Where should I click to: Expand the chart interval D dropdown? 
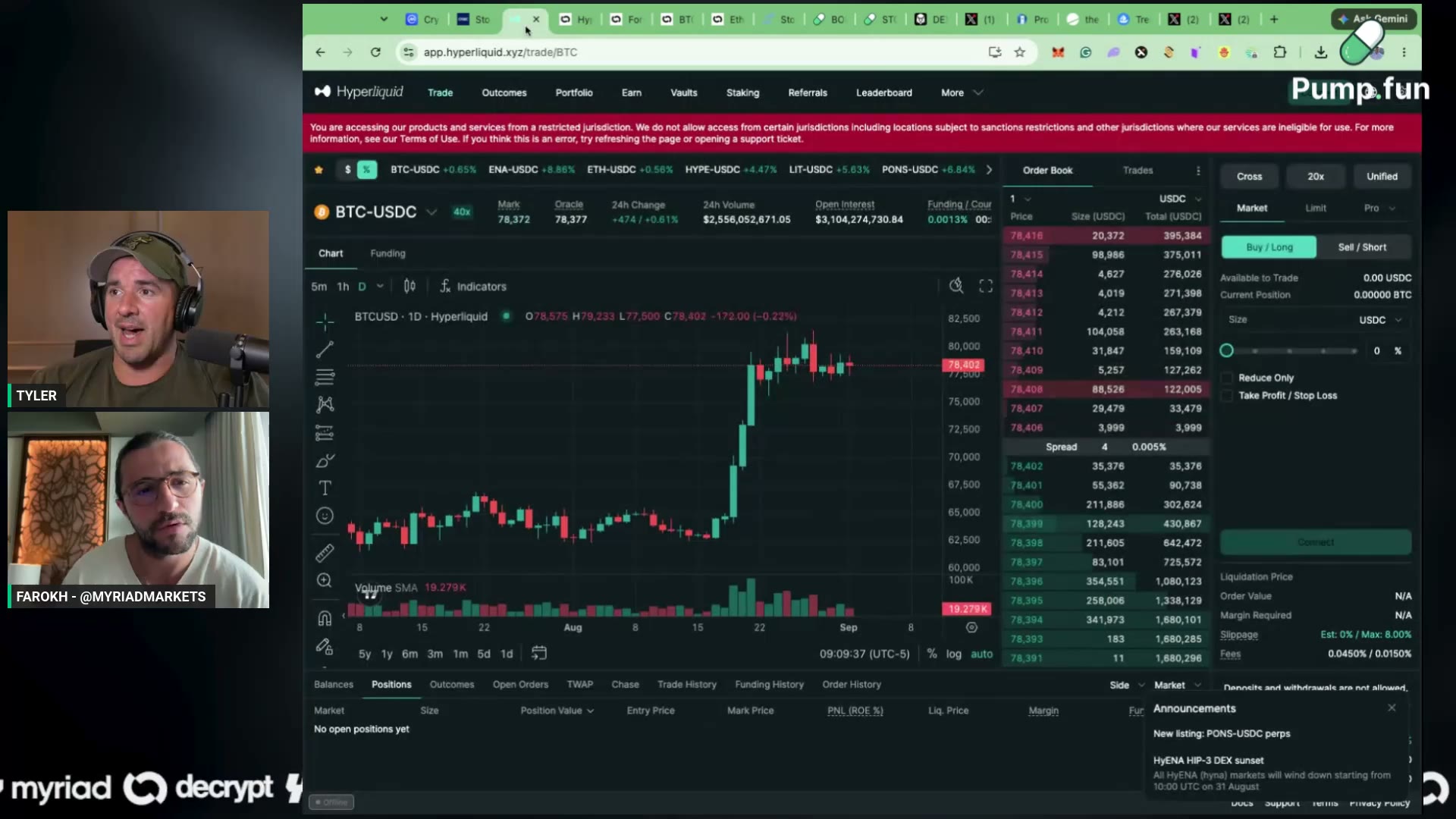tap(380, 287)
